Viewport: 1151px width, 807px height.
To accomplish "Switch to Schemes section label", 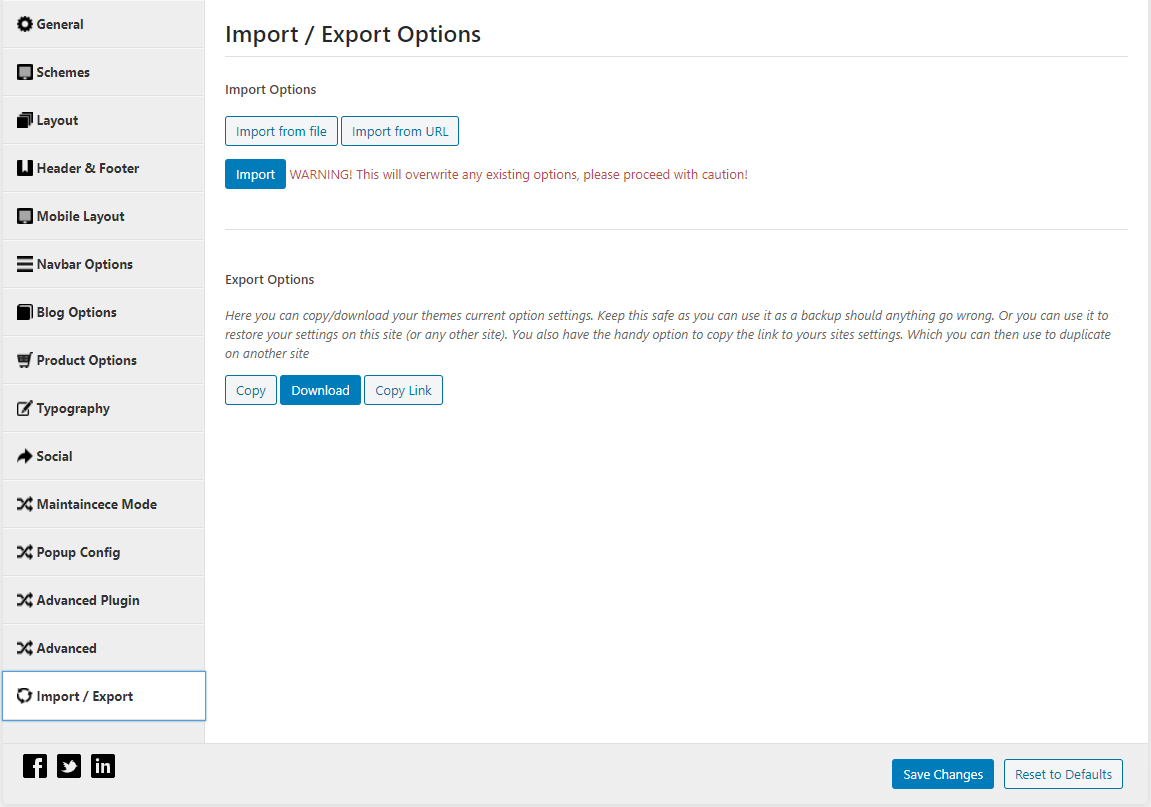I will (x=63, y=72).
